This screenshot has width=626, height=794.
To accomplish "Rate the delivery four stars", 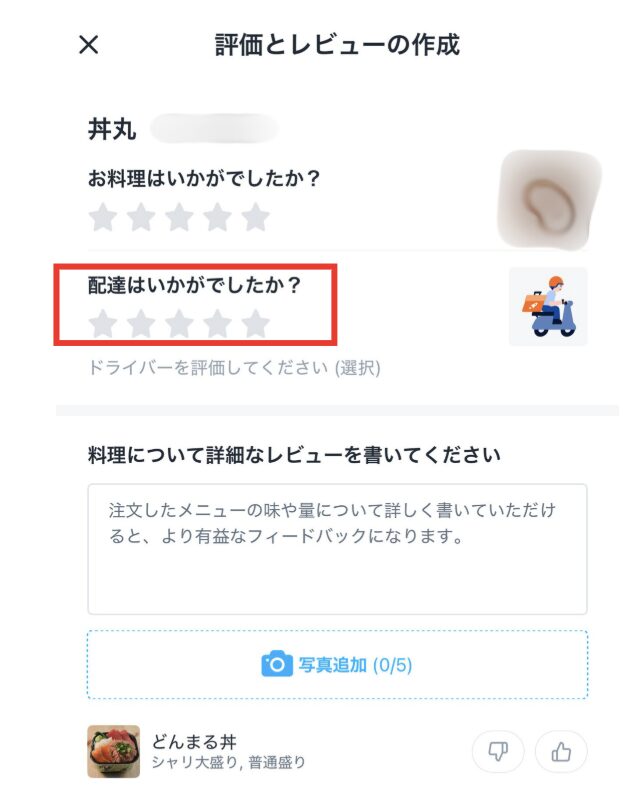I will 217,324.
